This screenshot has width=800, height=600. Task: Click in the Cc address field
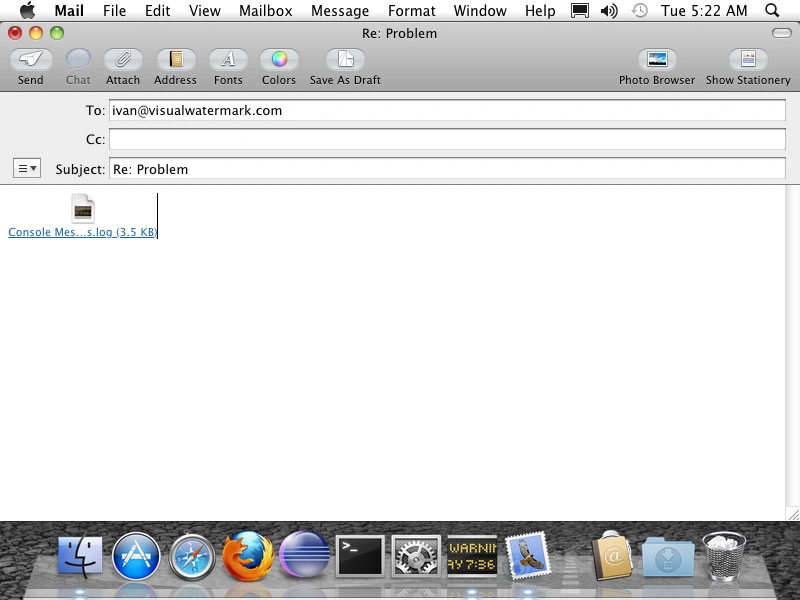pyautogui.click(x=446, y=140)
